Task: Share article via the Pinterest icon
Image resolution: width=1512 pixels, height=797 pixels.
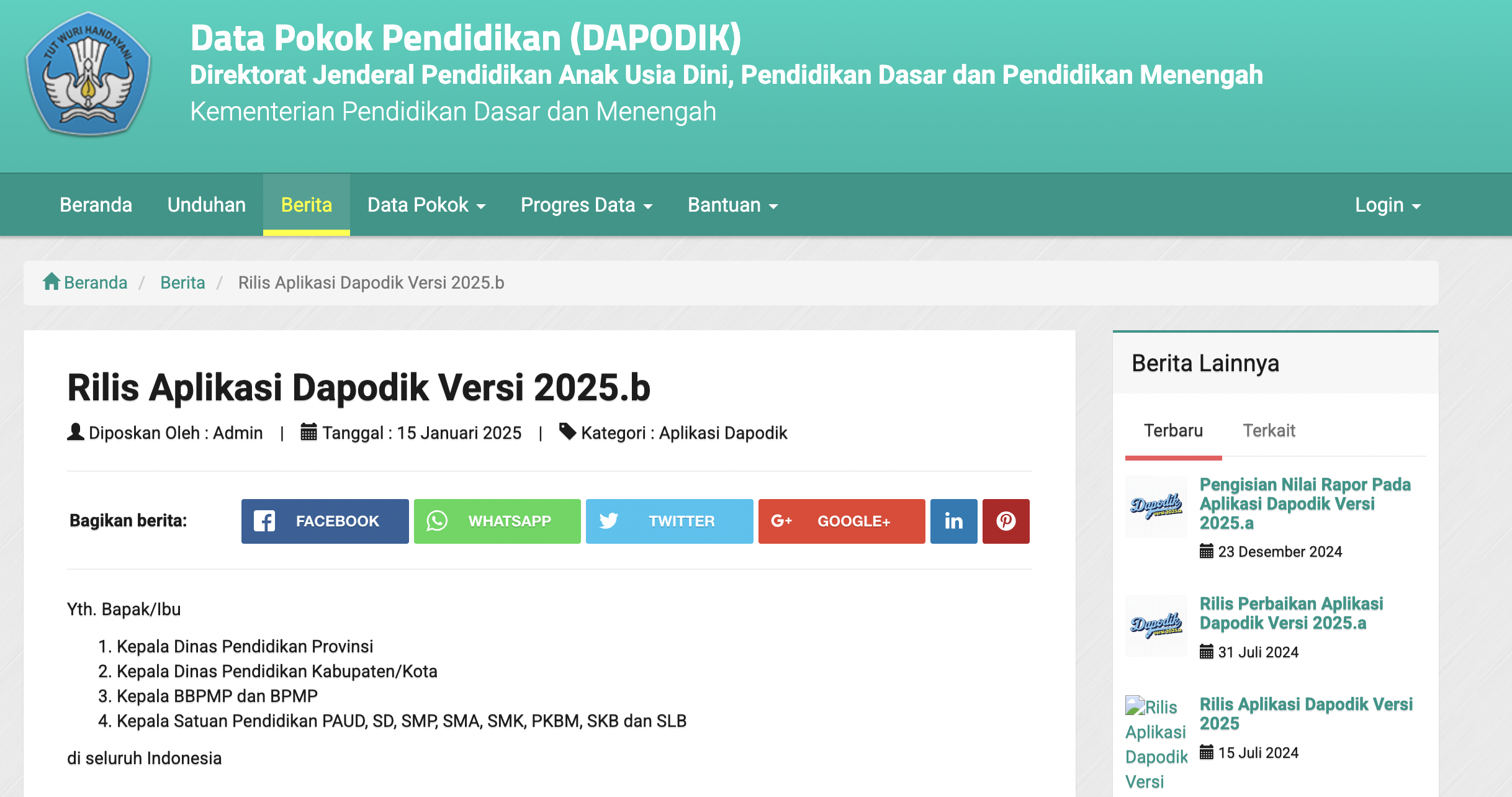Action: (x=1006, y=521)
